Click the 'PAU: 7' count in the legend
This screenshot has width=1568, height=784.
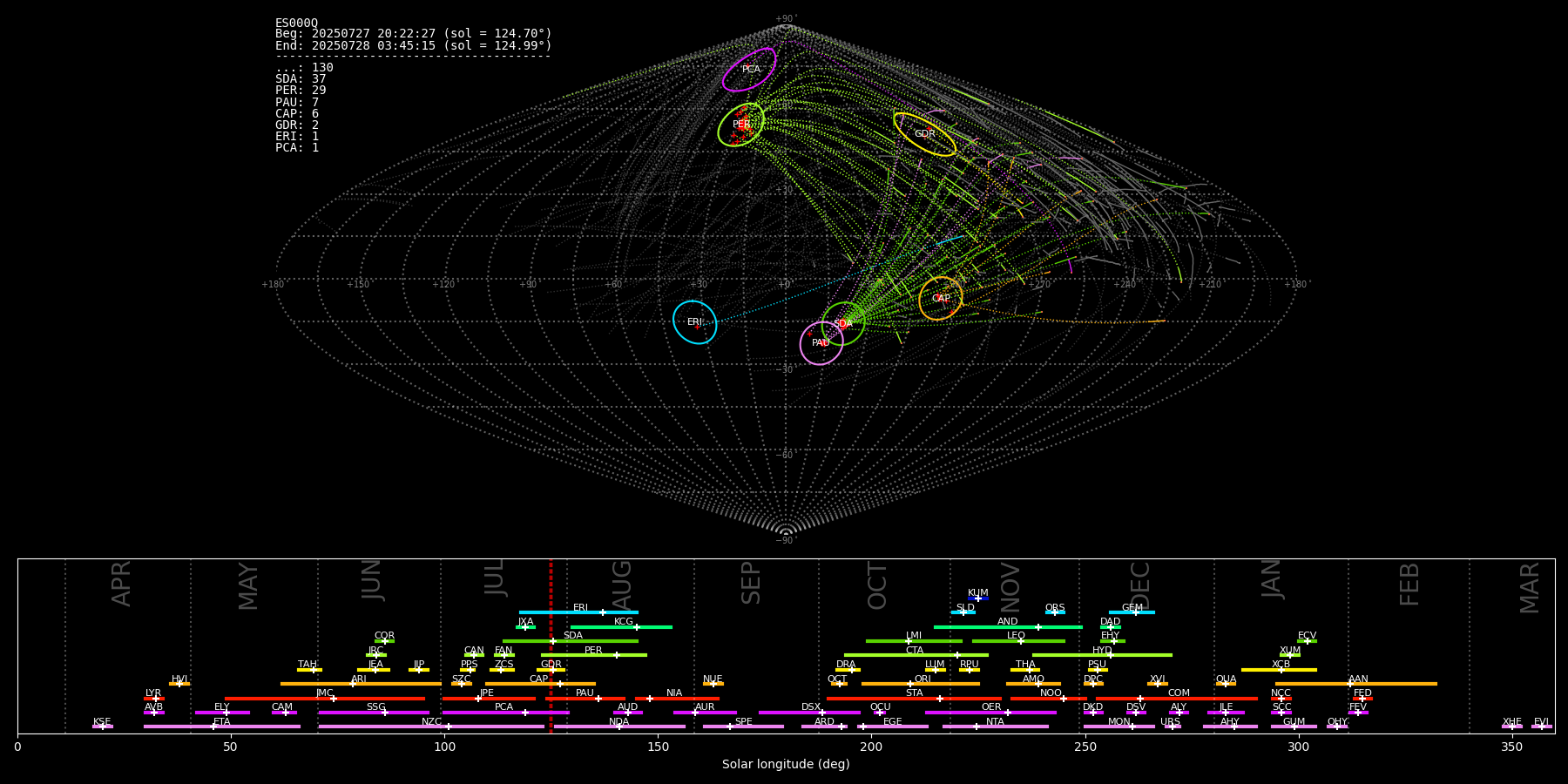coord(297,102)
